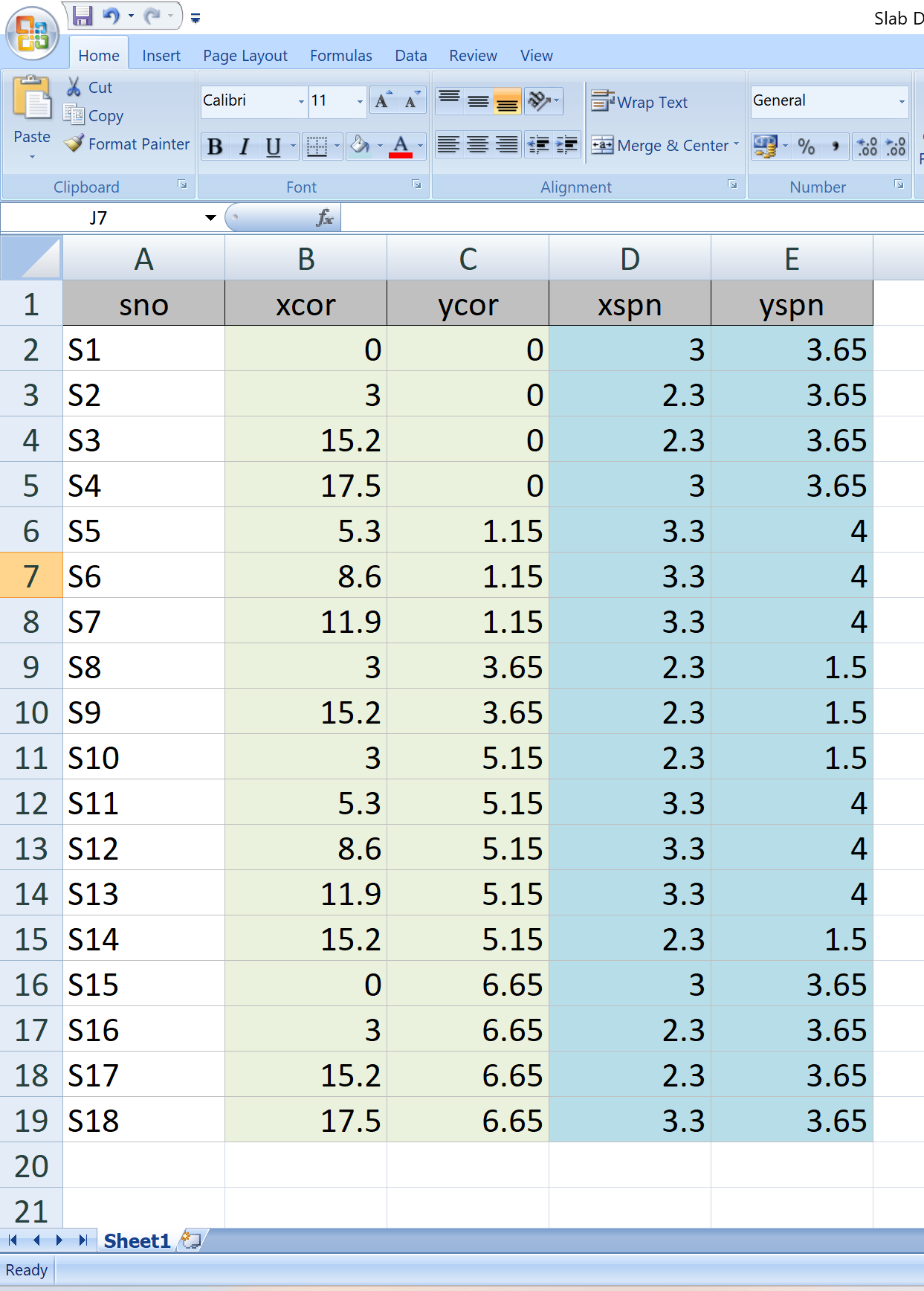
Task: Click the Increase Decimal icon
Action: click(x=868, y=146)
